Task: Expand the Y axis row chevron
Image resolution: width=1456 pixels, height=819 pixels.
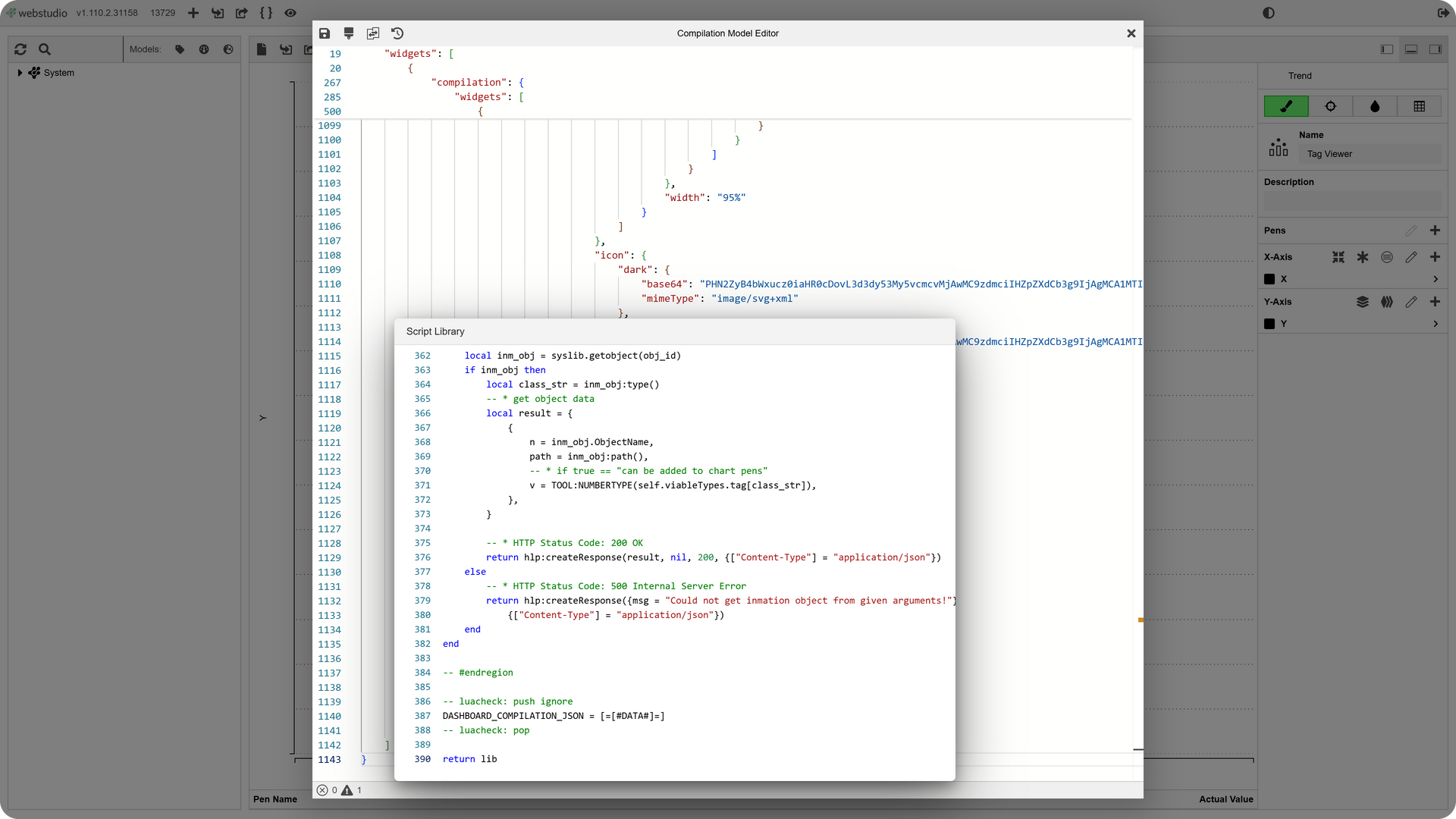Action: 1436,324
